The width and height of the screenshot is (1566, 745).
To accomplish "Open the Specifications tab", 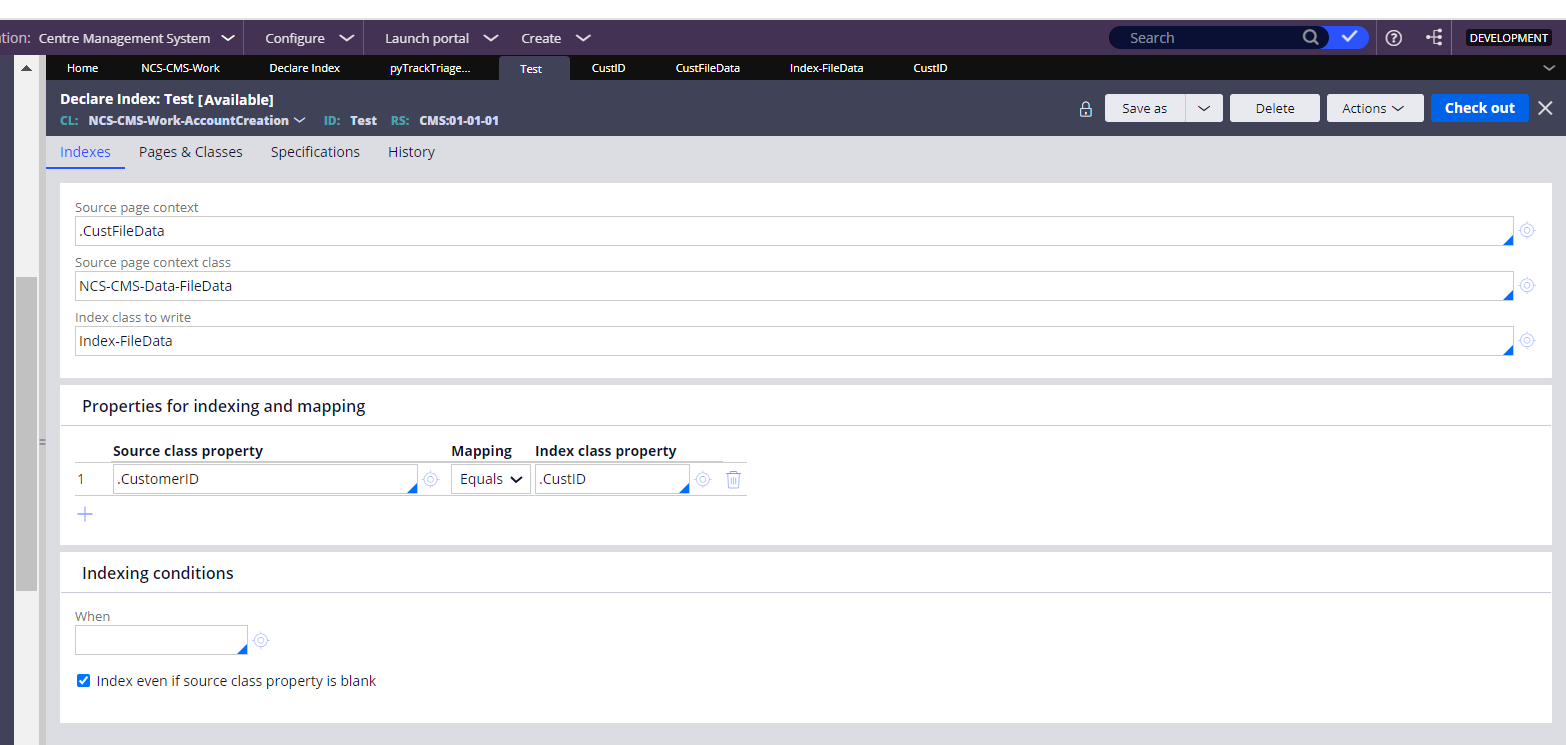I will (x=315, y=152).
